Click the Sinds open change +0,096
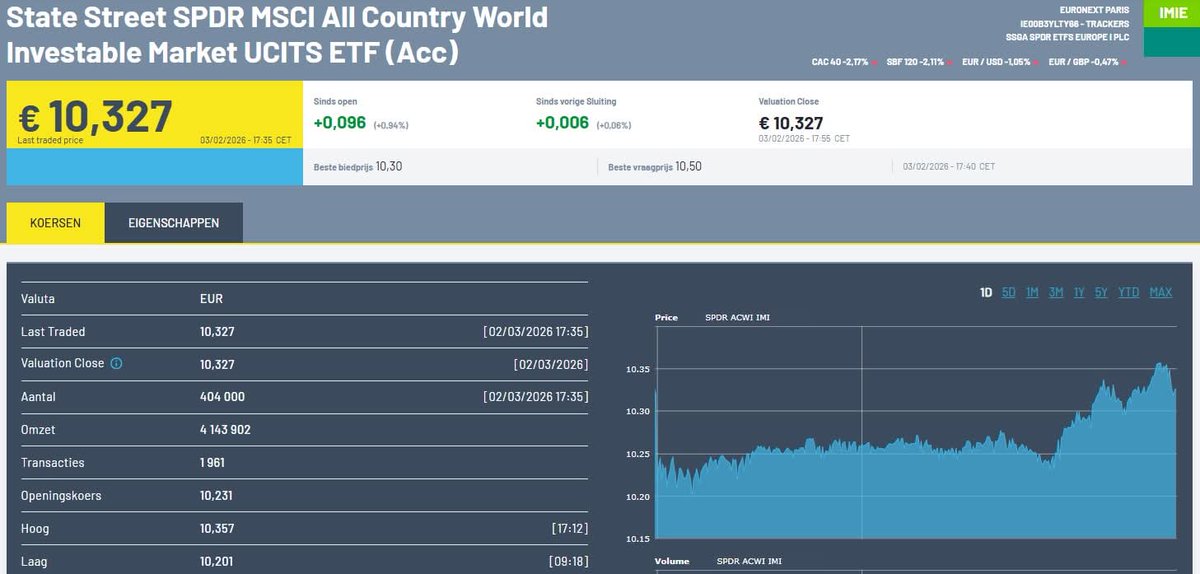1200x574 pixels. point(342,123)
